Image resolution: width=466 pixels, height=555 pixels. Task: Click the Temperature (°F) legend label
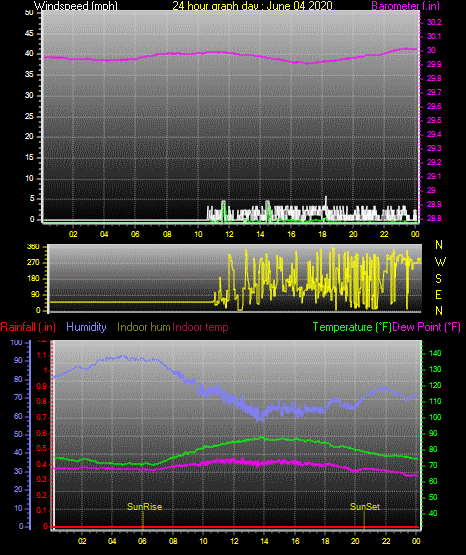coord(352,327)
